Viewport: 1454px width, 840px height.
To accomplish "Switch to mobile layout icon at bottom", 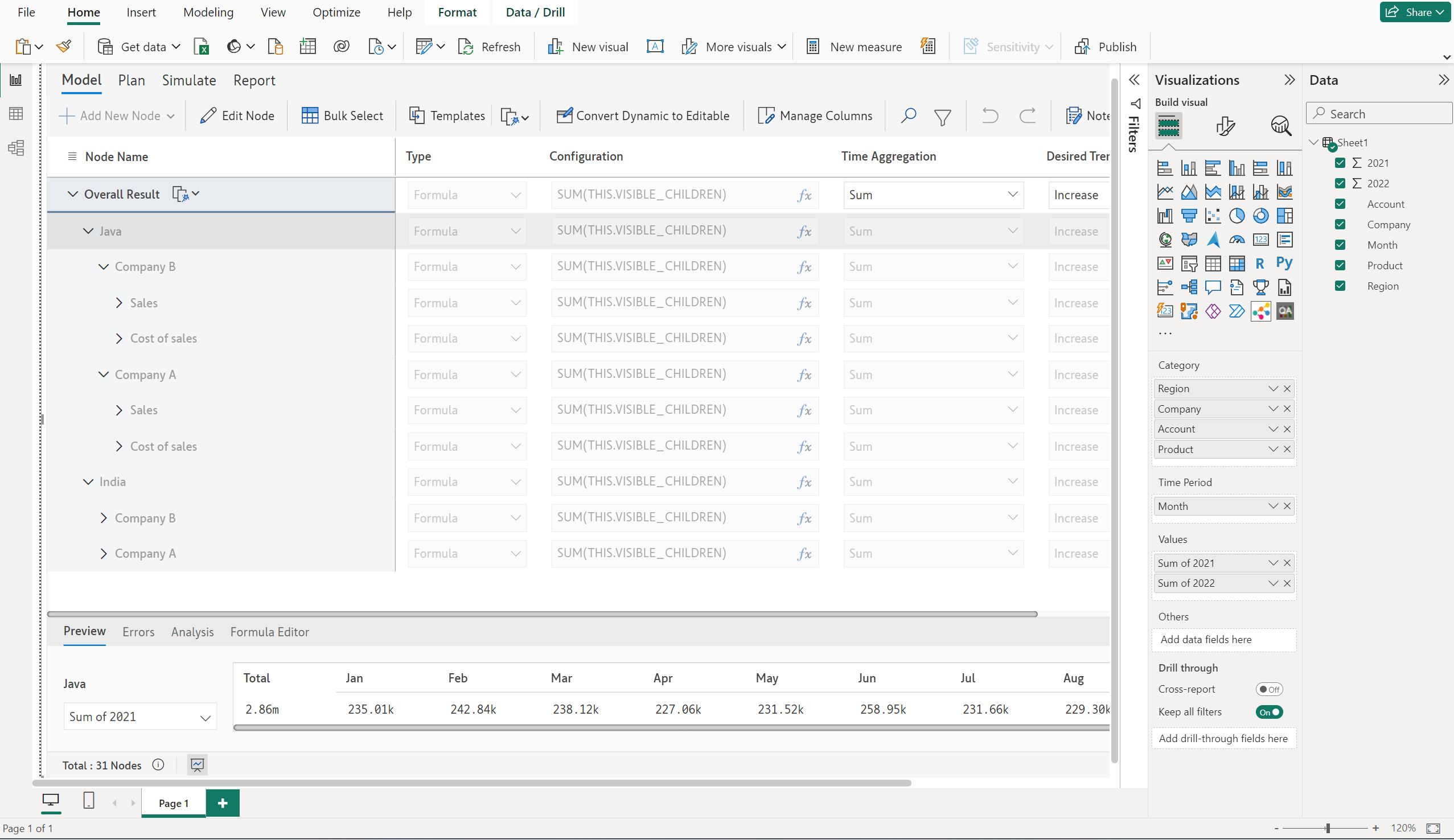I will tap(89, 801).
